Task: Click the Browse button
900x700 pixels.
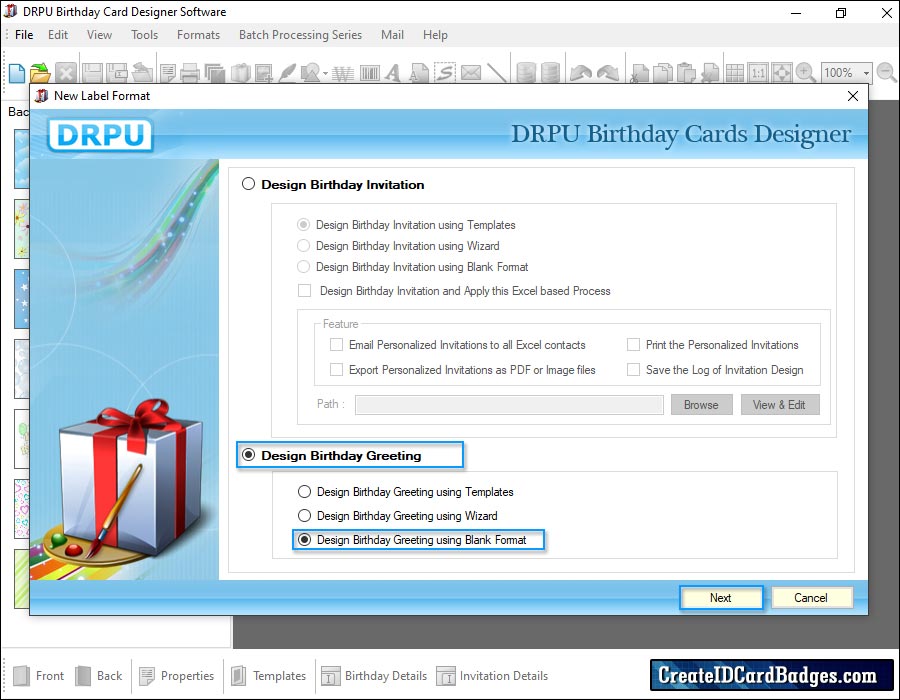Action: click(701, 405)
